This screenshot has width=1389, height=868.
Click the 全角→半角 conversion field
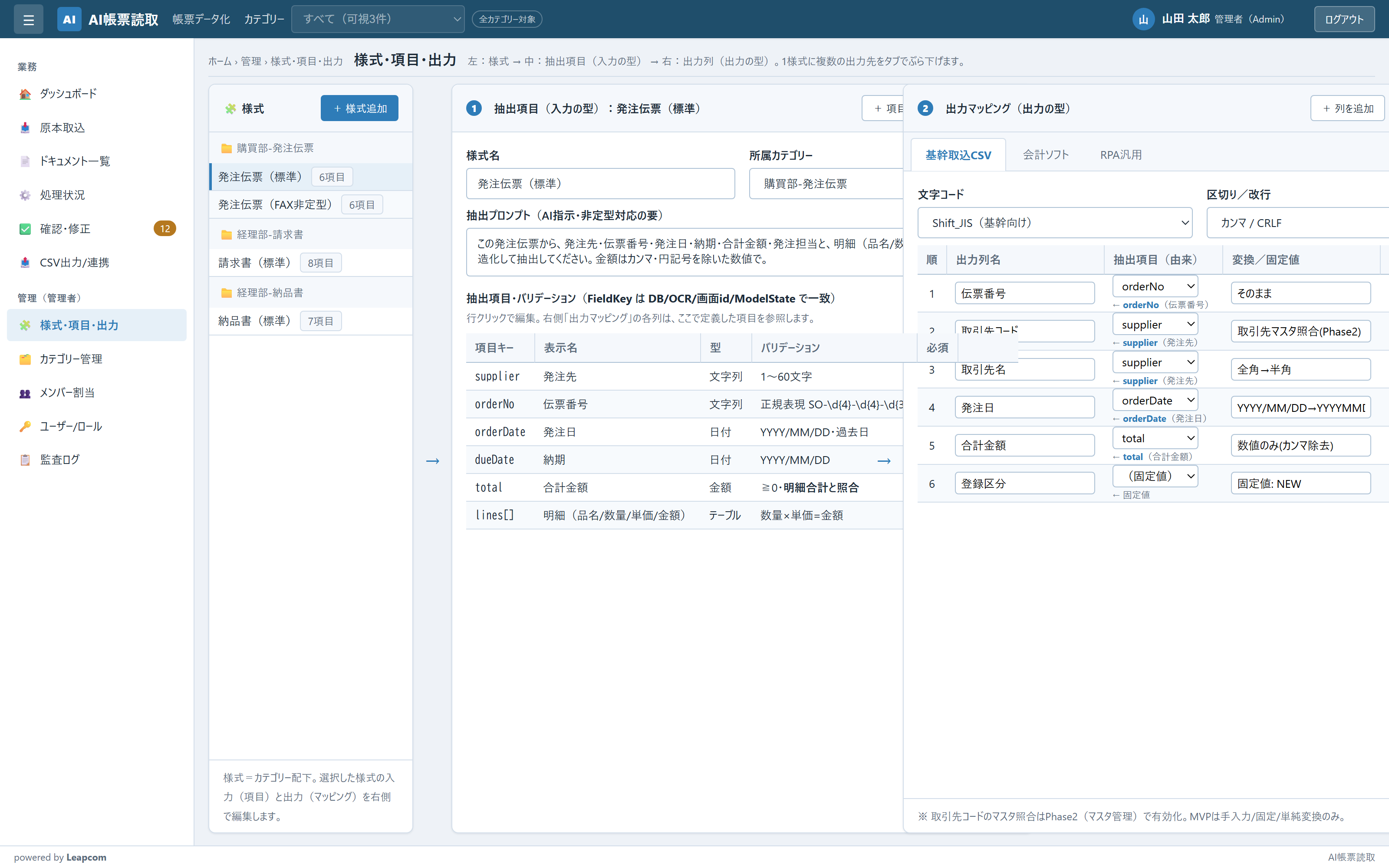1300,370
